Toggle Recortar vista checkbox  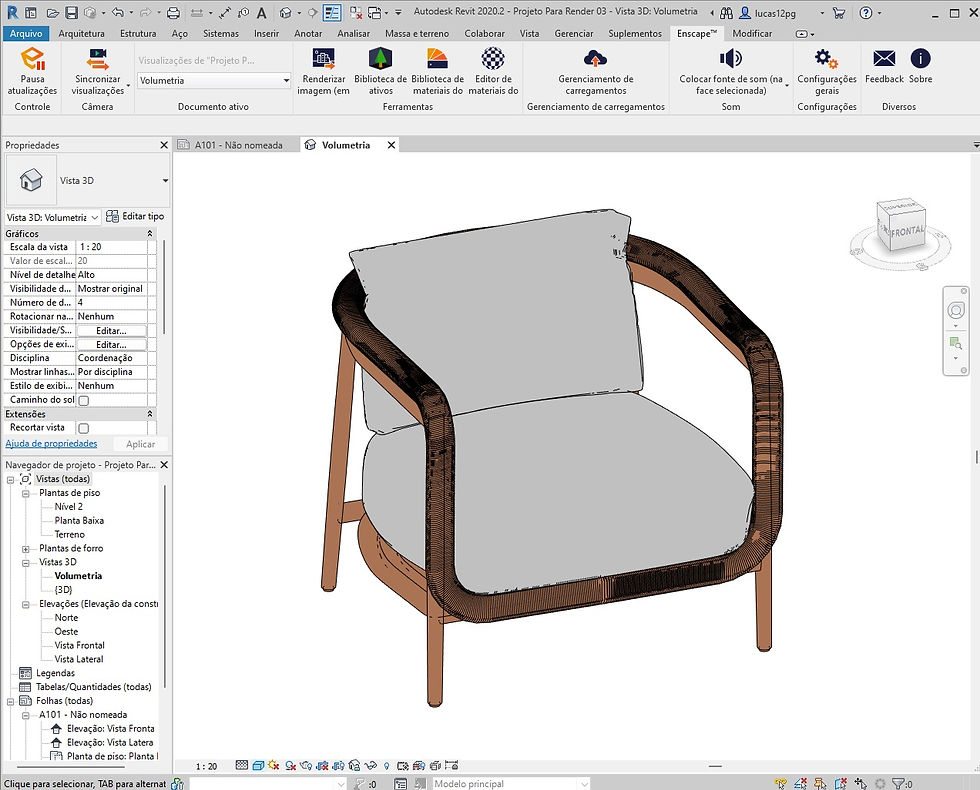coord(84,428)
